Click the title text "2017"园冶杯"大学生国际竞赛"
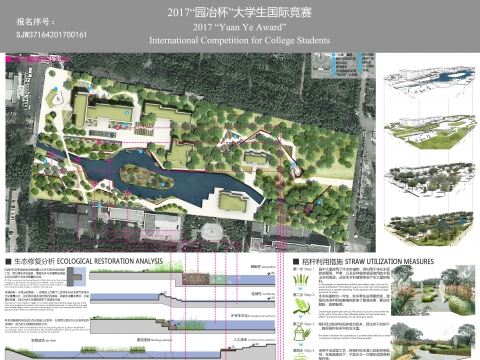Screen dimensions: 480x360 click(239, 13)
